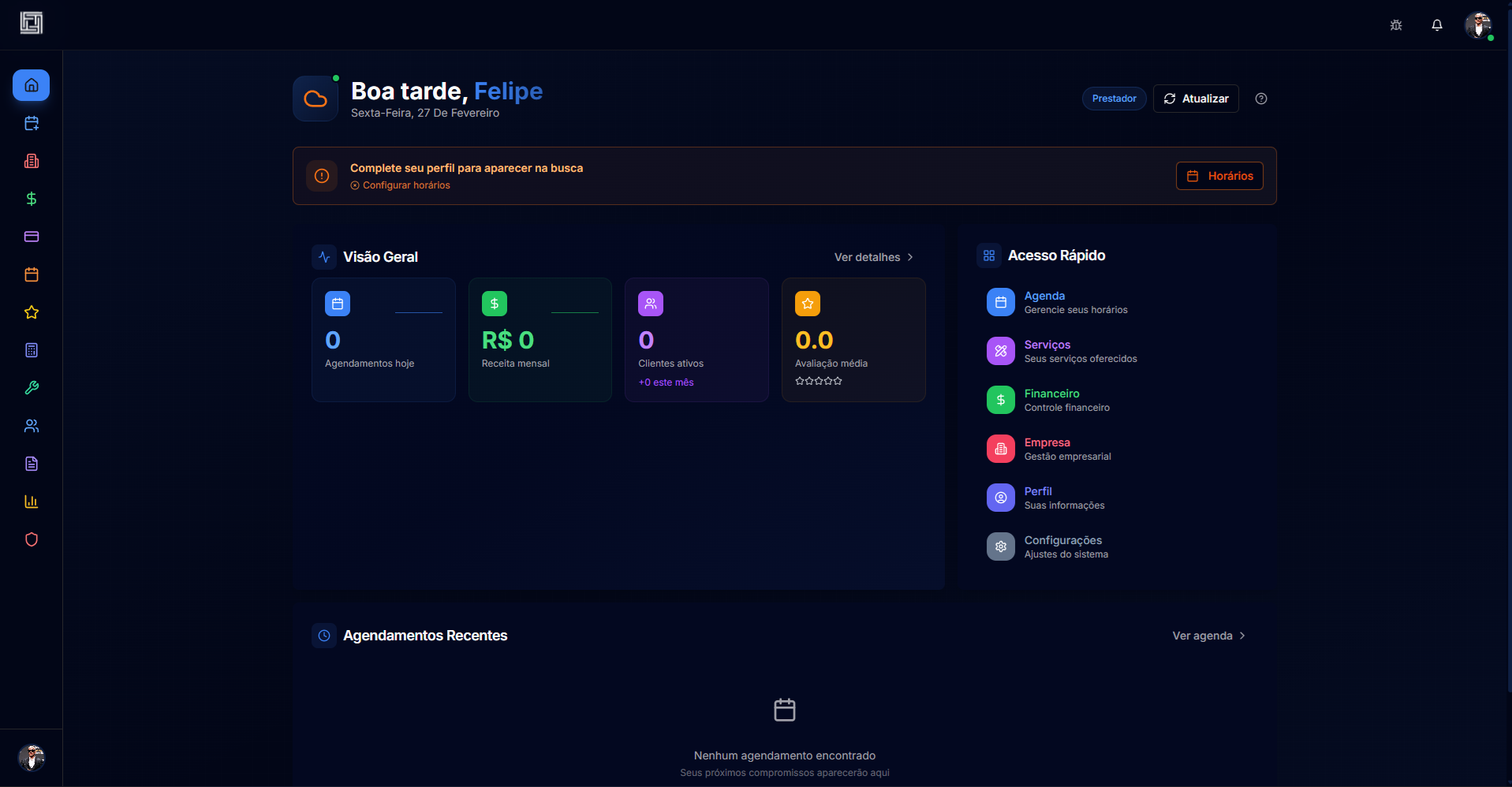Expand Ver agenda in Agendamentos Recentes
The height and width of the screenshot is (787, 1512).
[1208, 636]
